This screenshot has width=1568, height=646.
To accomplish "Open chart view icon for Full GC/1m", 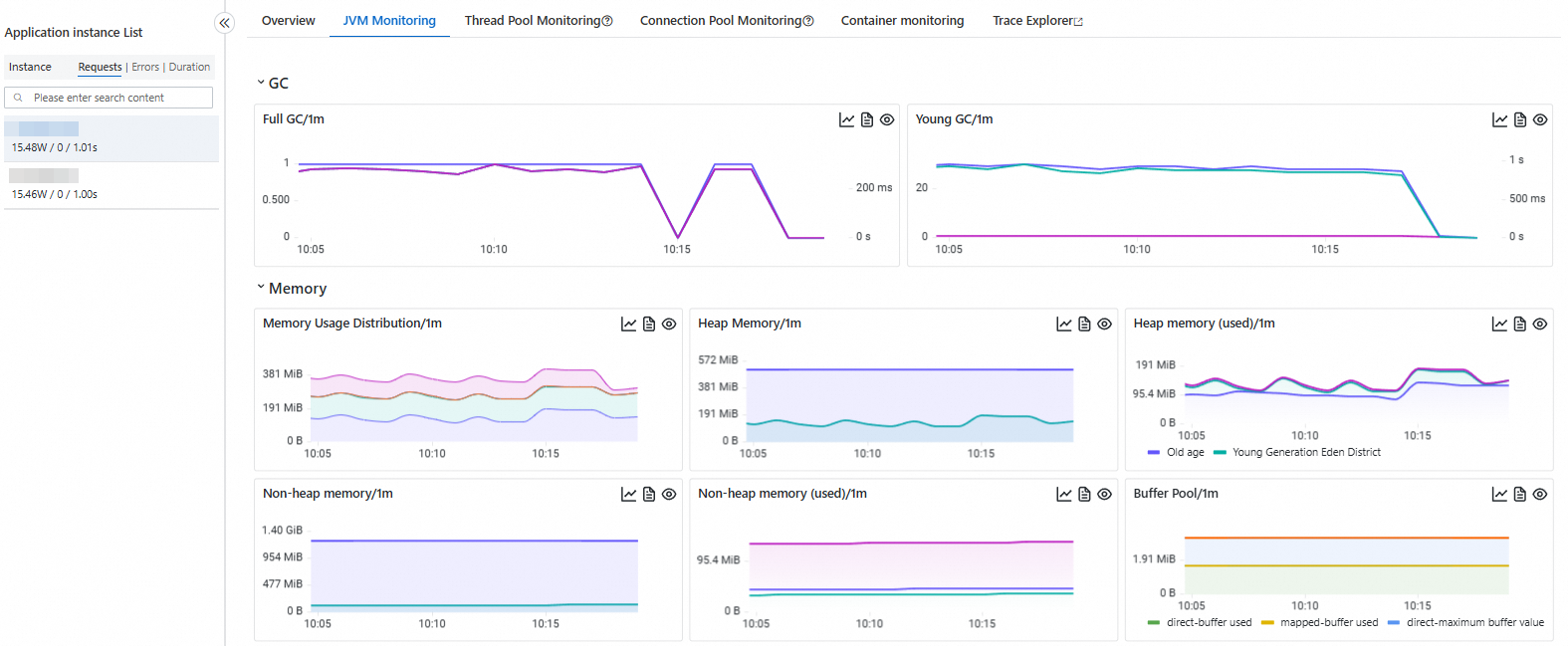I will [846, 119].
